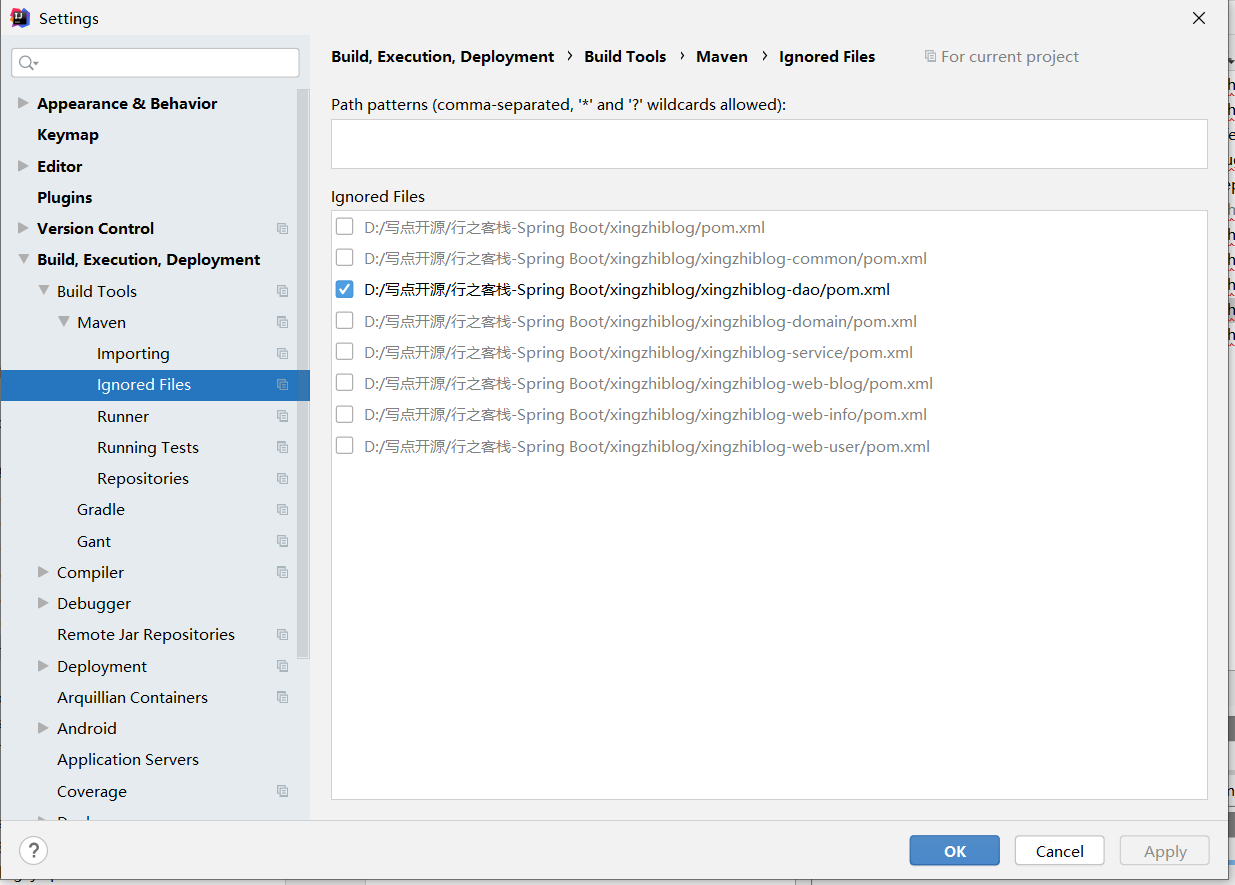This screenshot has width=1235, height=885.
Task: Click project-level icon beside Compiler
Action: pyautogui.click(x=282, y=572)
